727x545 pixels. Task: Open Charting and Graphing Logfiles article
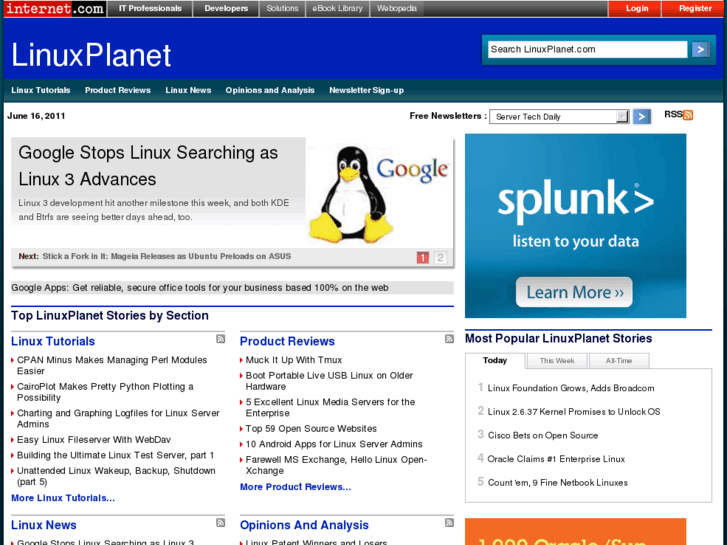pyautogui.click(x=118, y=418)
